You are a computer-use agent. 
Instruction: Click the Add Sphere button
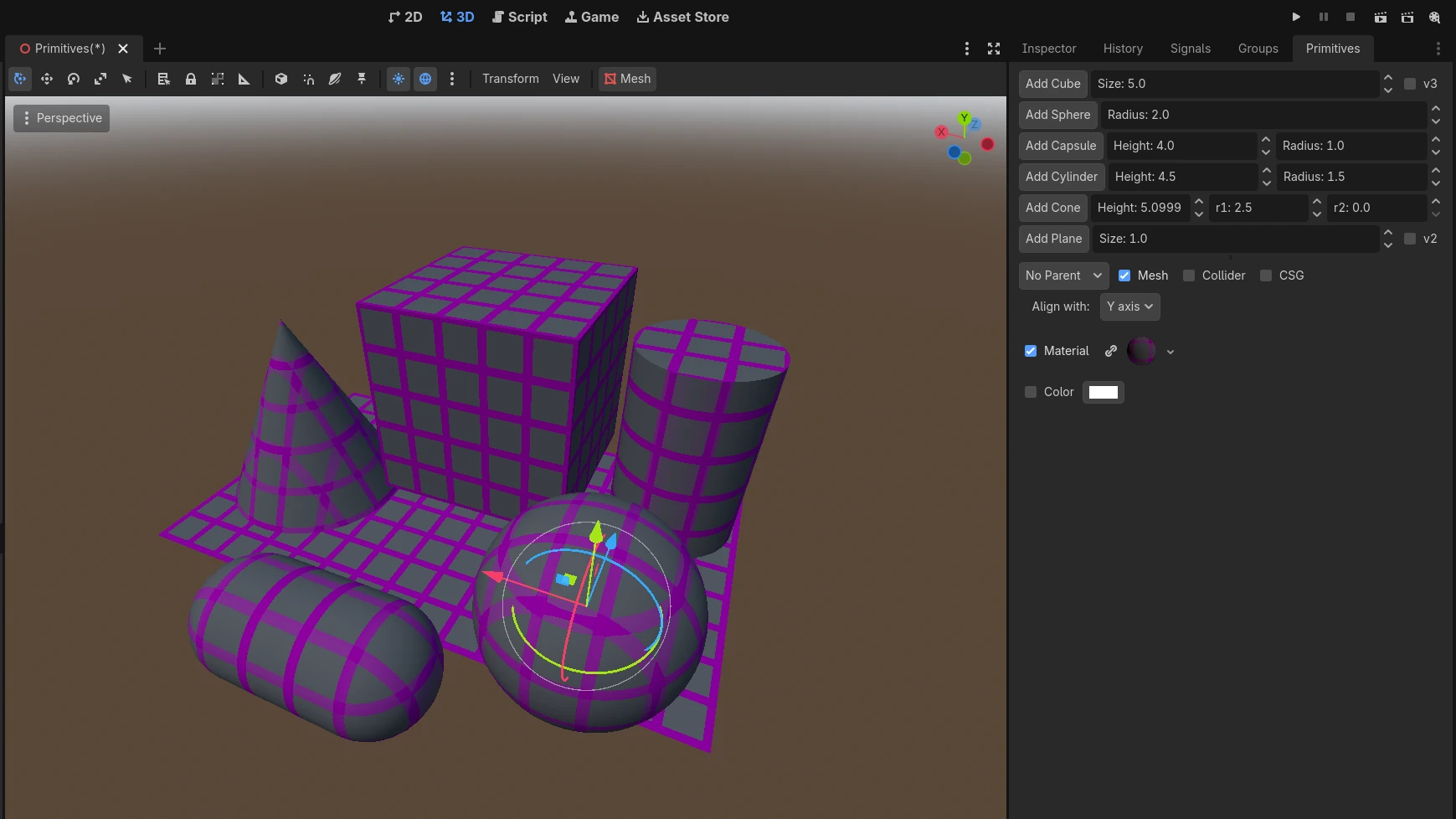(x=1058, y=115)
